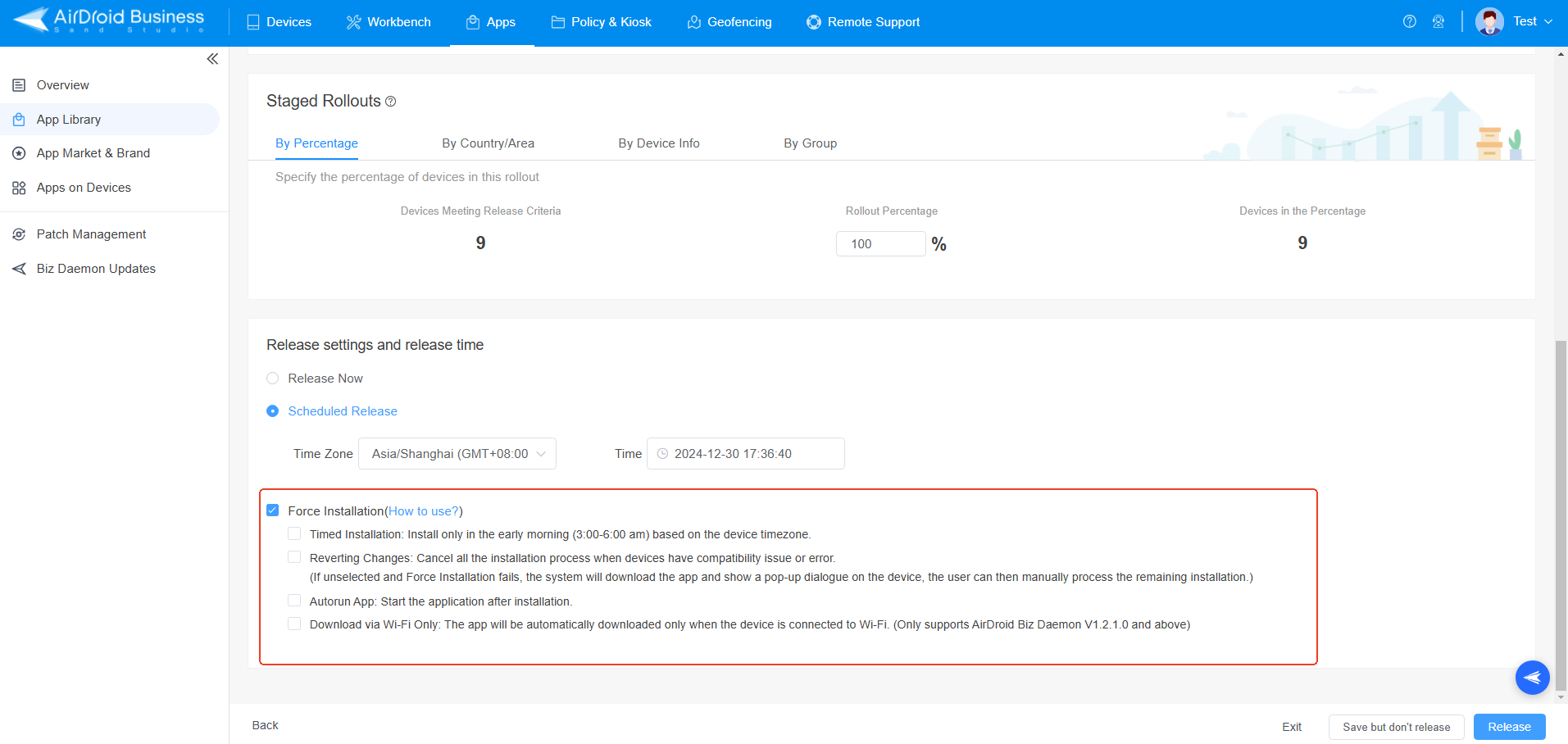Click the floating paper plane icon

pyautogui.click(x=1532, y=678)
